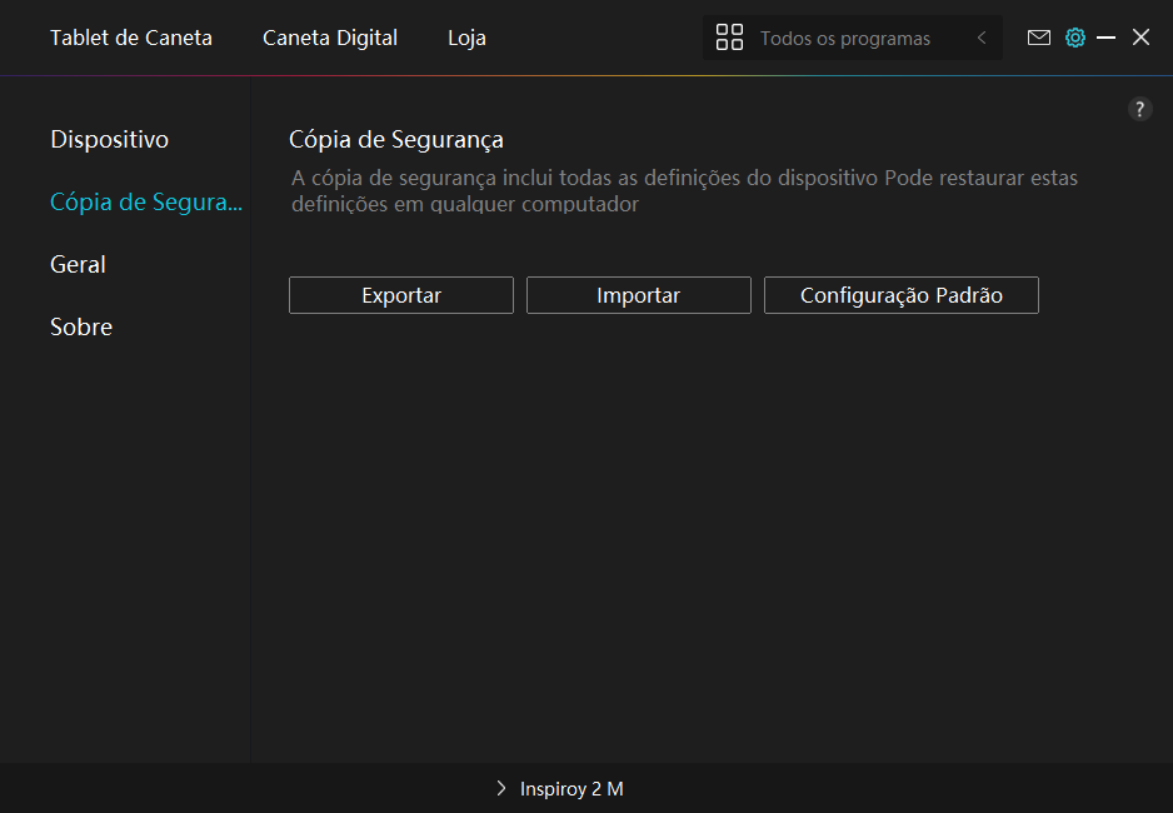Click the Importar button
Viewport: 1173px width, 813px height.
click(638, 296)
